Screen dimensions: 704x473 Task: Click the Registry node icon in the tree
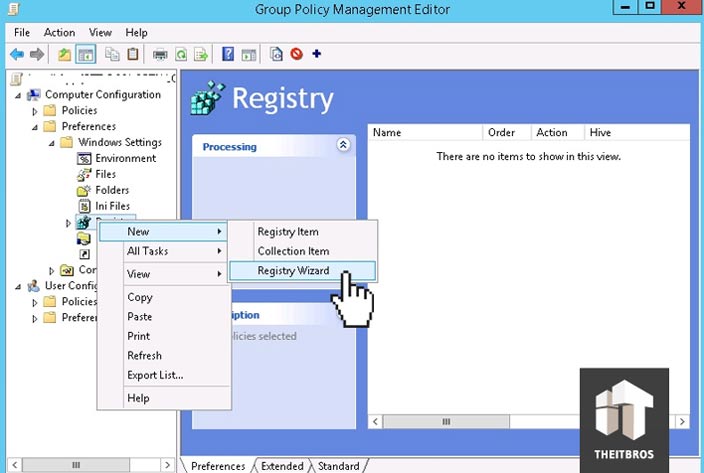pyautogui.click(x=84, y=222)
